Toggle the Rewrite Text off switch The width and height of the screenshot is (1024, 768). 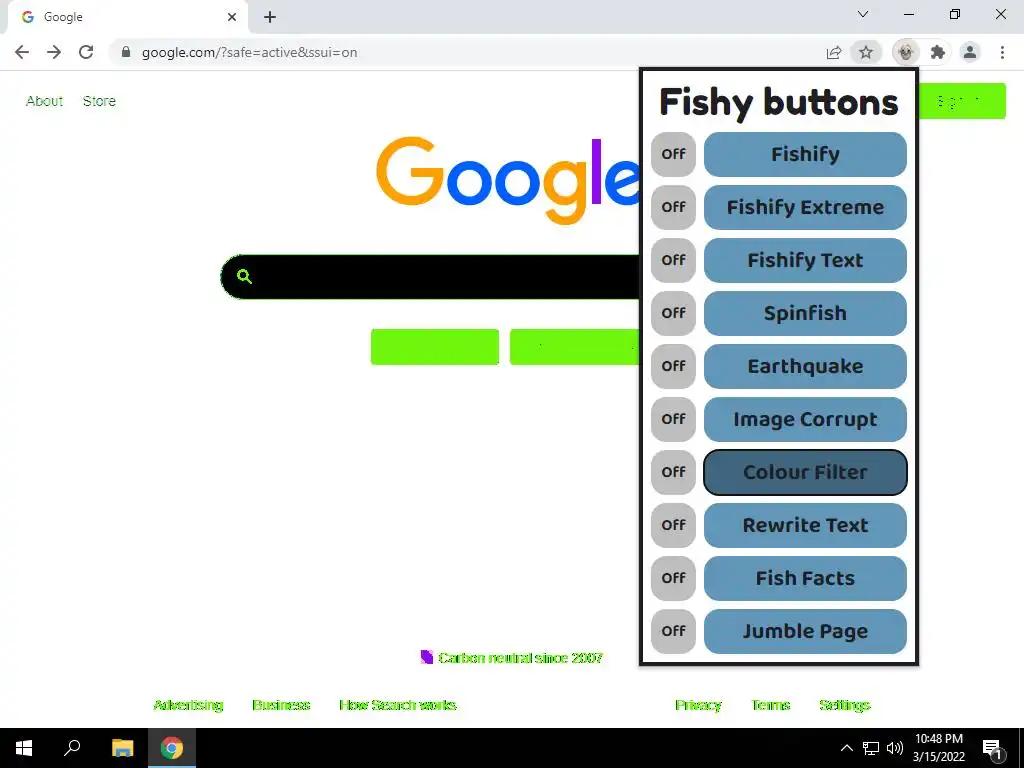(673, 525)
